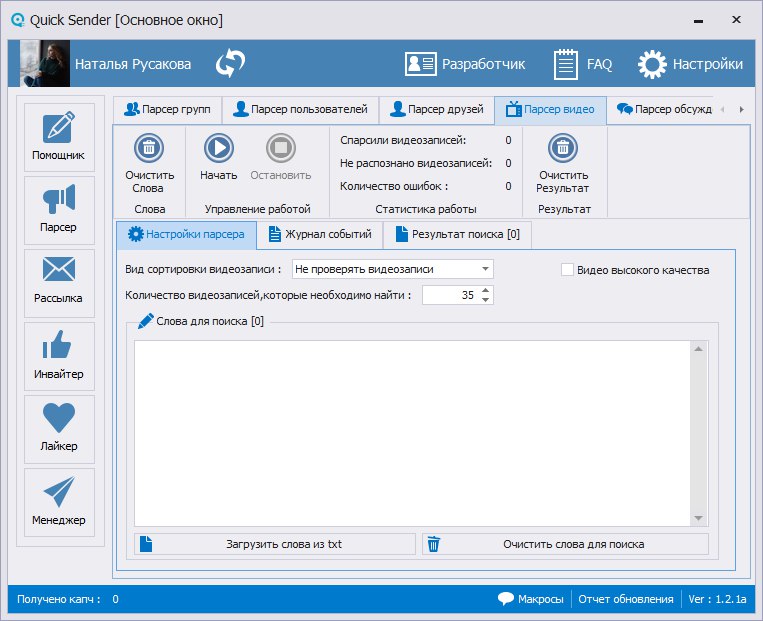Open Настройки gear in header

690,64
